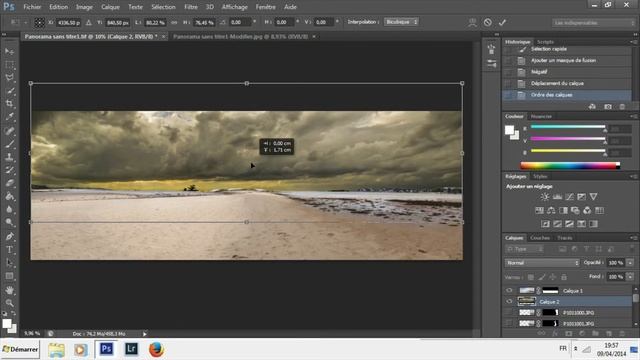
Task: Click the foreground color swatch in toolbox
Action: [7, 324]
